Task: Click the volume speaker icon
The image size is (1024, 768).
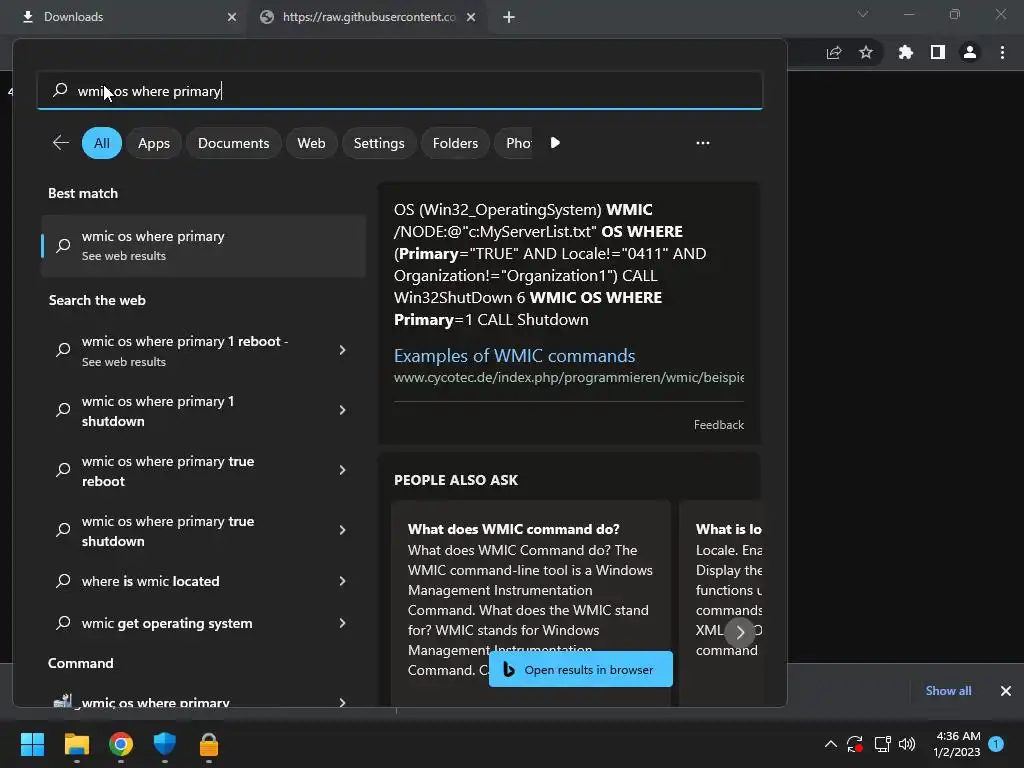Action: [x=907, y=744]
